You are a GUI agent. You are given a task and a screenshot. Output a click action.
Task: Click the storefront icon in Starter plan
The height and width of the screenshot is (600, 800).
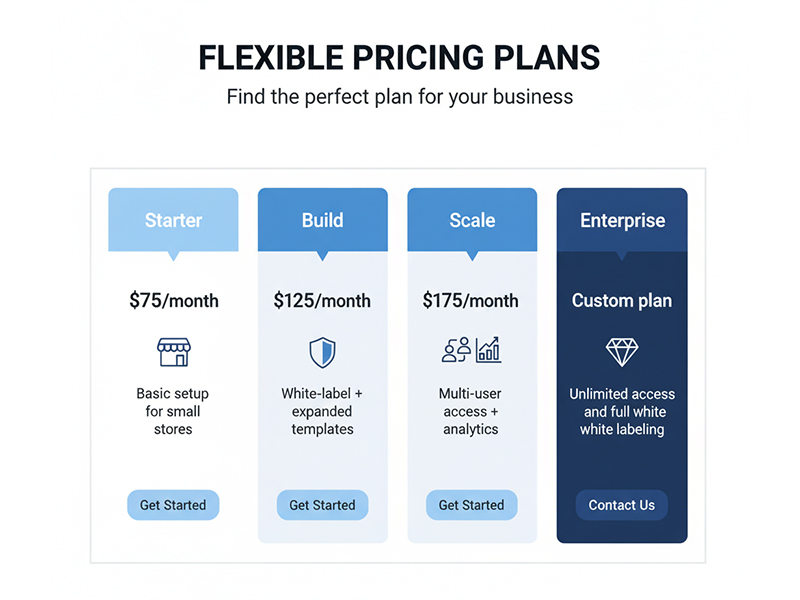pyautogui.click(x=173, y=352)
